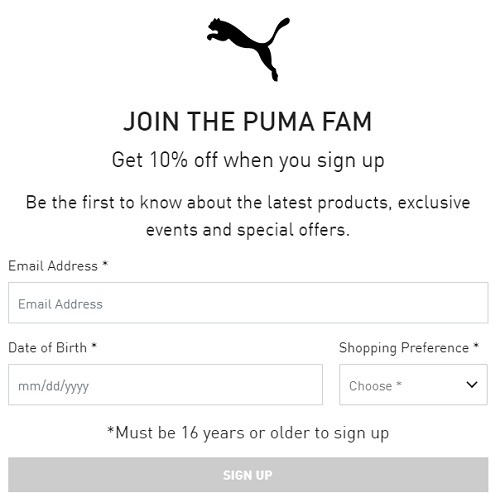Click the dropdown chevron arrow in Shopping Preference
This screenshot has height=502, width=500.
(472, 385)
